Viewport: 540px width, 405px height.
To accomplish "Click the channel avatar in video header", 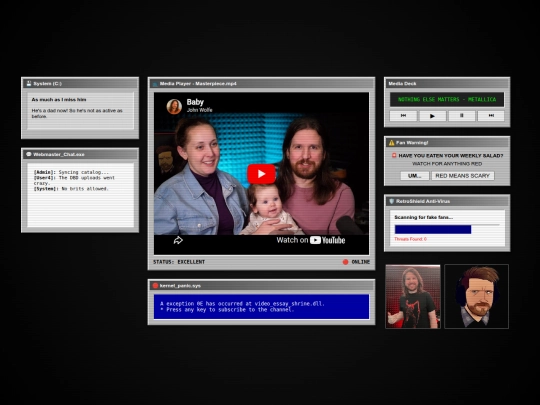I will (174, 106).
